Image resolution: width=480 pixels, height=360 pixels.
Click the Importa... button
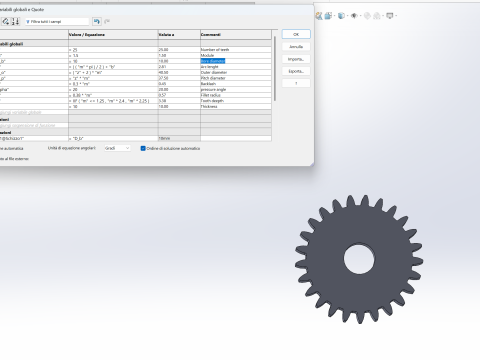tap(296, 59)
